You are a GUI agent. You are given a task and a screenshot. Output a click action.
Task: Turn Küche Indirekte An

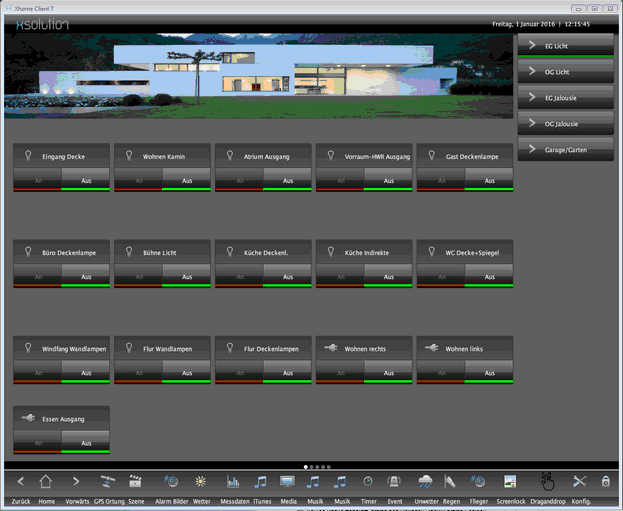coord(341,276)
